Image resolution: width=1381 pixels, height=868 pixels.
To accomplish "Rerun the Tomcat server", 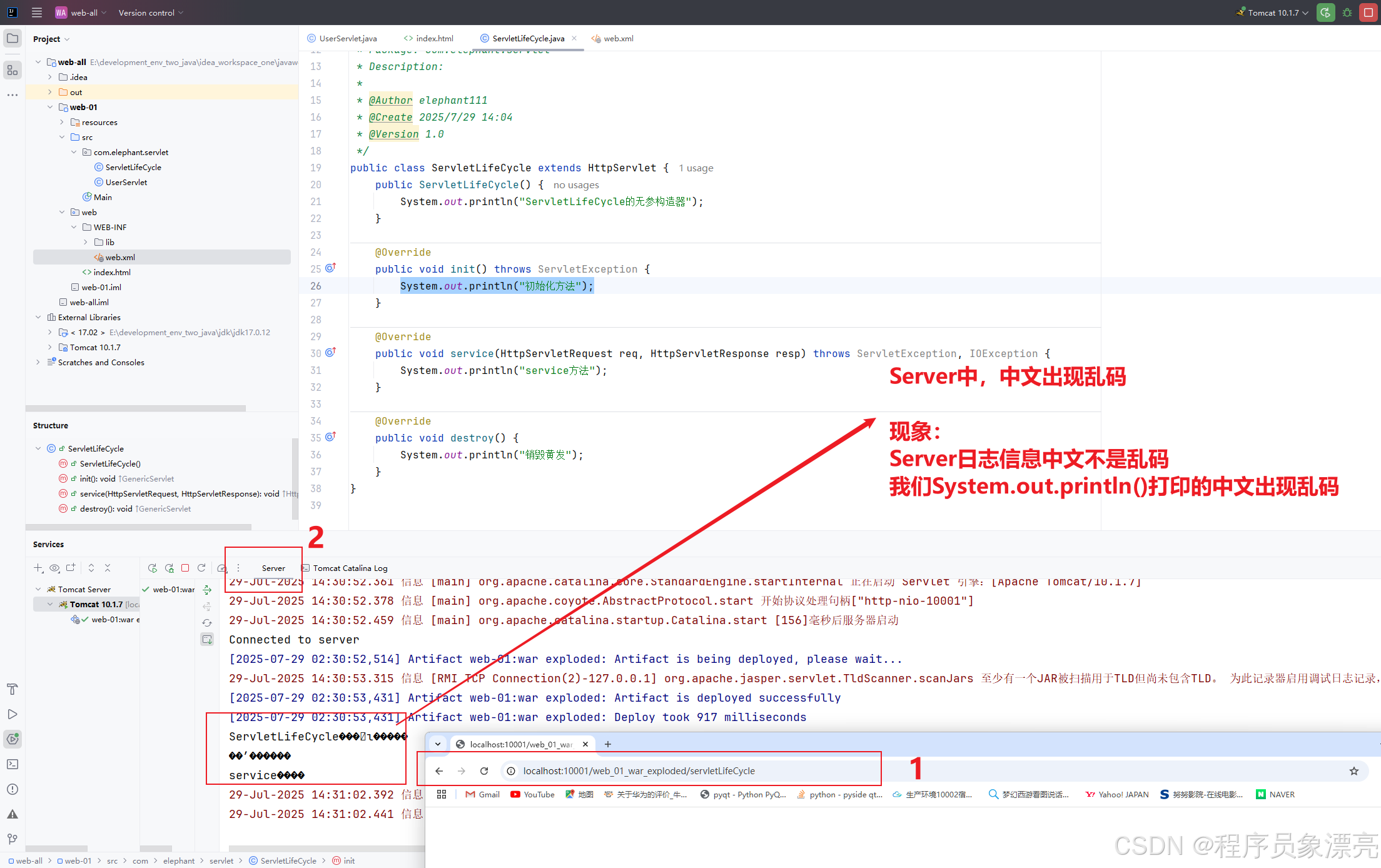I will coord(152,567).
